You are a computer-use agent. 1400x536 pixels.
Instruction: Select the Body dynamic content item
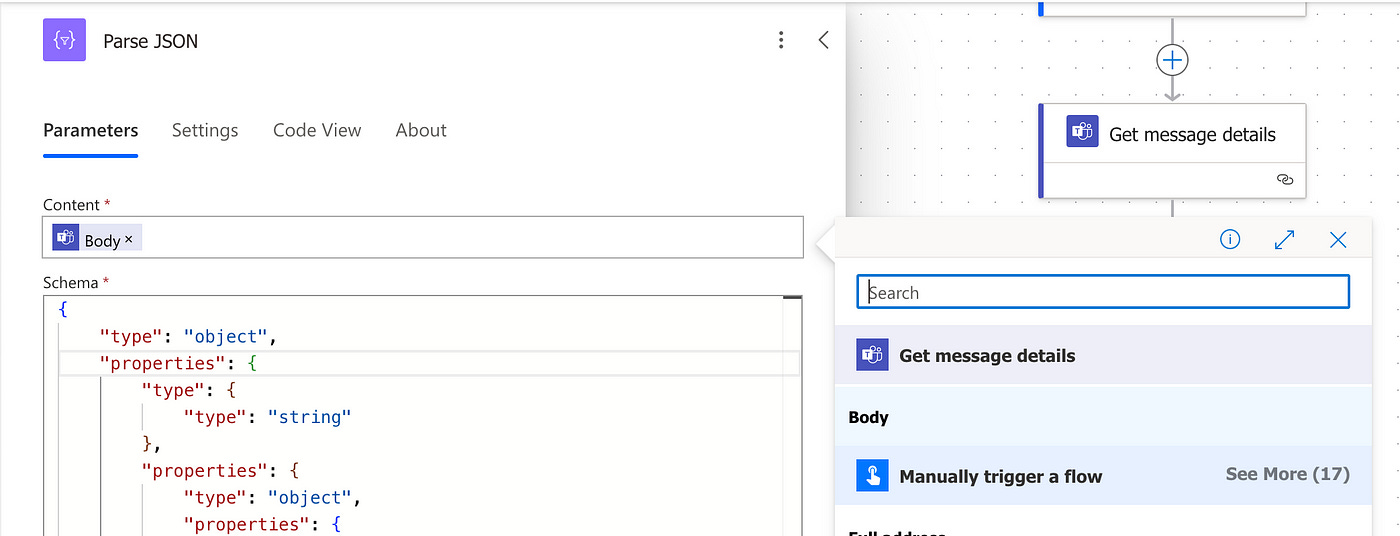tap(1103, 417)
